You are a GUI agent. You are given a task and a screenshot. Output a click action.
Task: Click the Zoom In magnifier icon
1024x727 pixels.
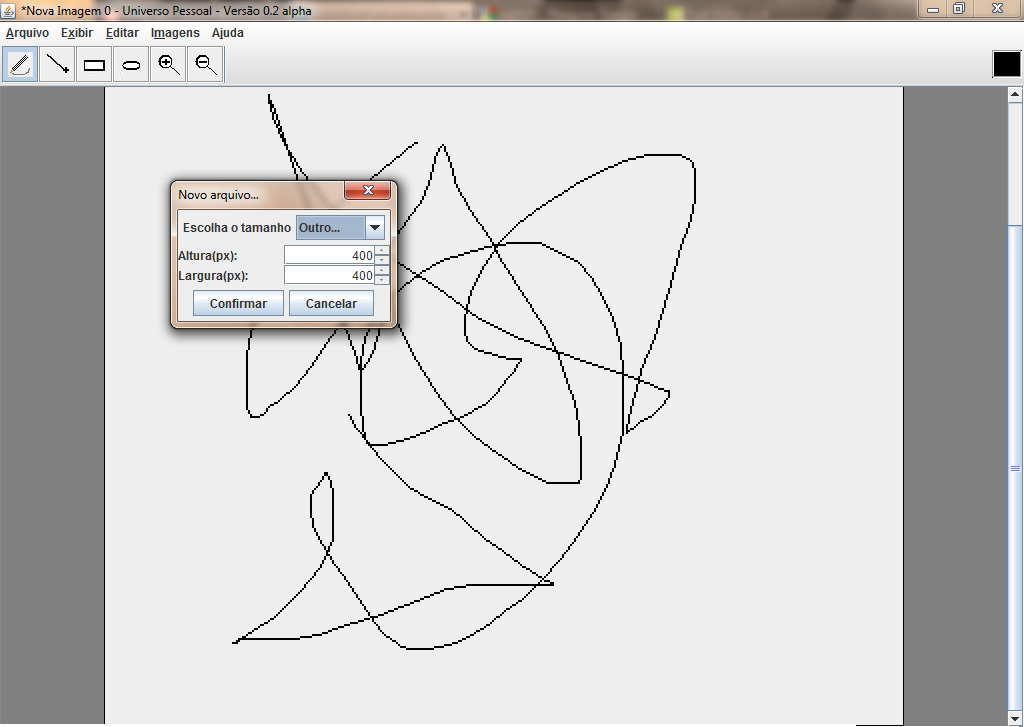(x=168, y=65)
